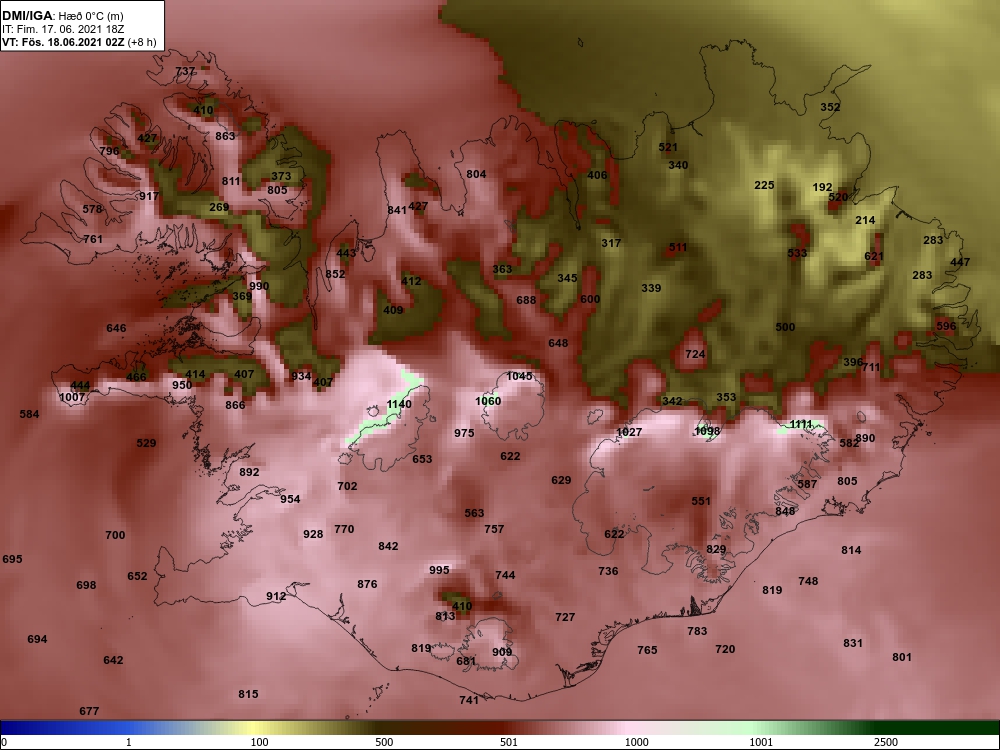Click the 912 value near the coast
This screenshot has width=1000, height=750.
click(276, 596)
